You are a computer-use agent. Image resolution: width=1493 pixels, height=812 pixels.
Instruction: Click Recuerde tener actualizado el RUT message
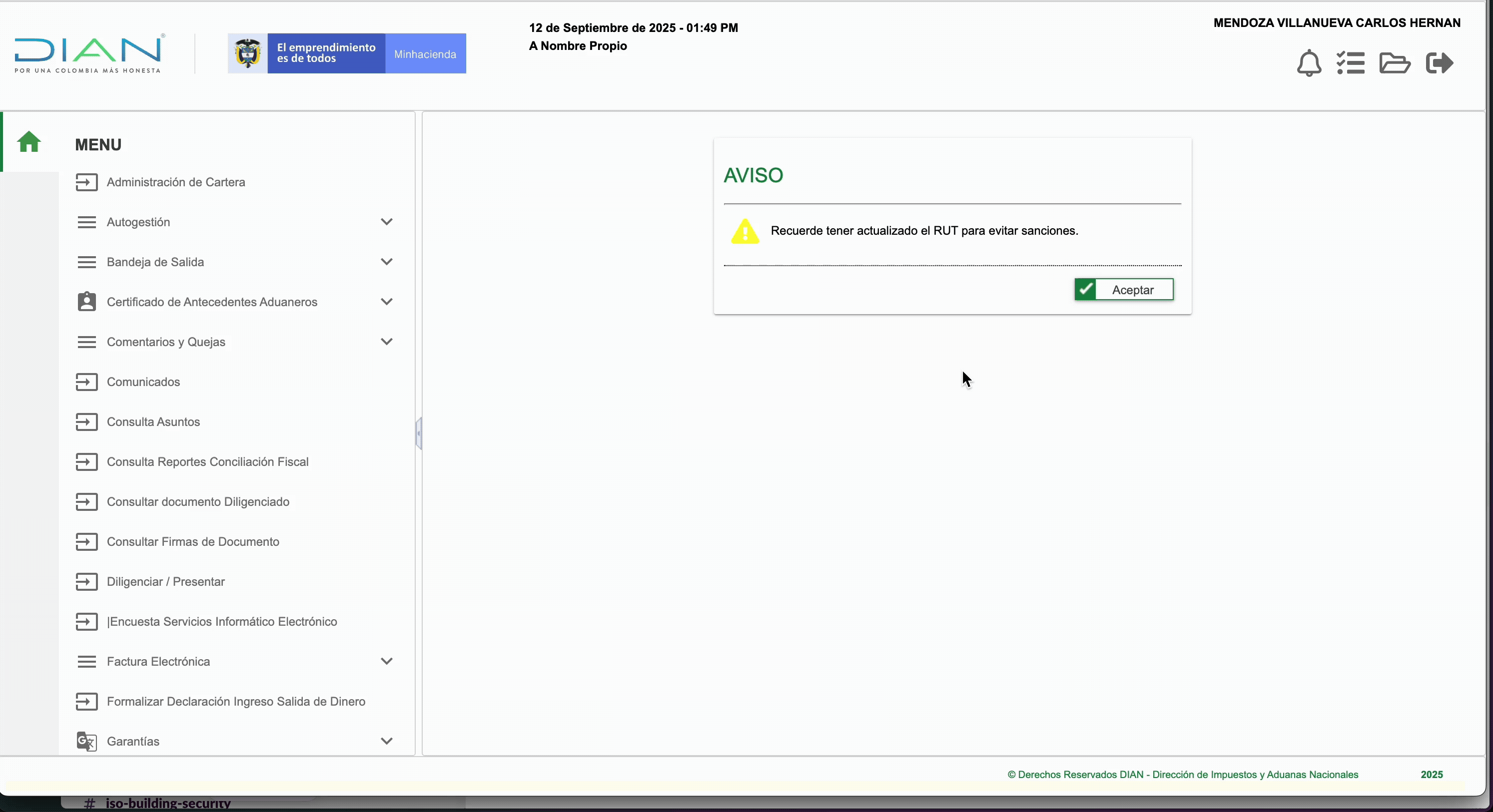click(x=924, y=231)
